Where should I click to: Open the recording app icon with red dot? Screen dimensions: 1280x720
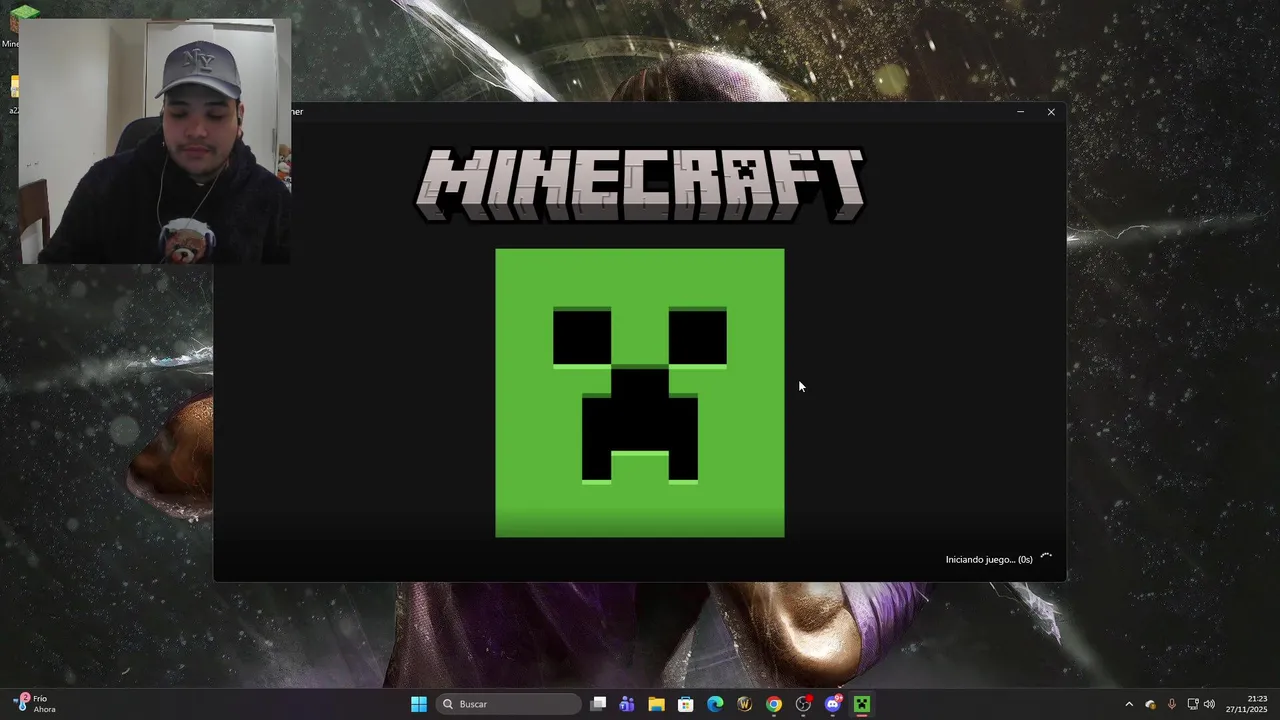(803, 704)
